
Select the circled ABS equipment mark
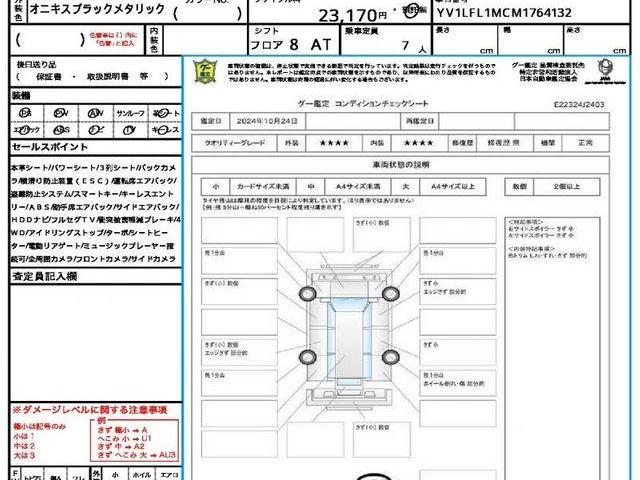pyautogui.click(x=61, y=130)
